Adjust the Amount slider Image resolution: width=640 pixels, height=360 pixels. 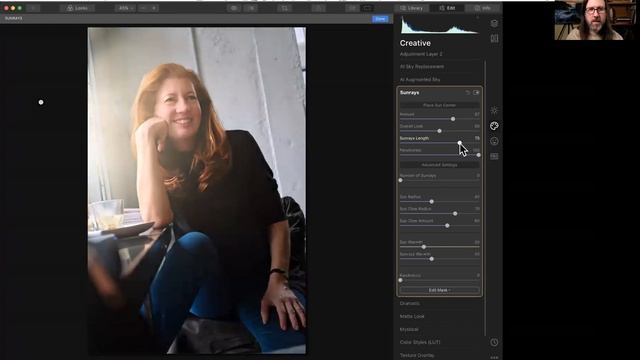(440, 119)
